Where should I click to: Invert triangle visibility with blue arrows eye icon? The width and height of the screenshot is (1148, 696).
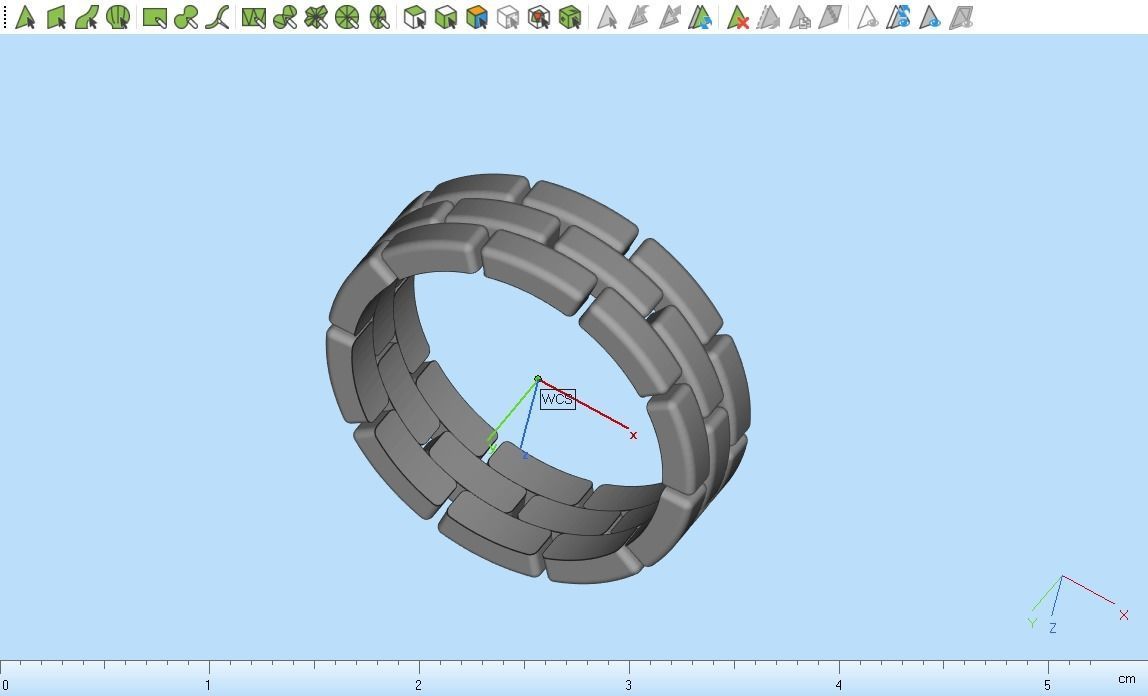(x=898, y=17)
